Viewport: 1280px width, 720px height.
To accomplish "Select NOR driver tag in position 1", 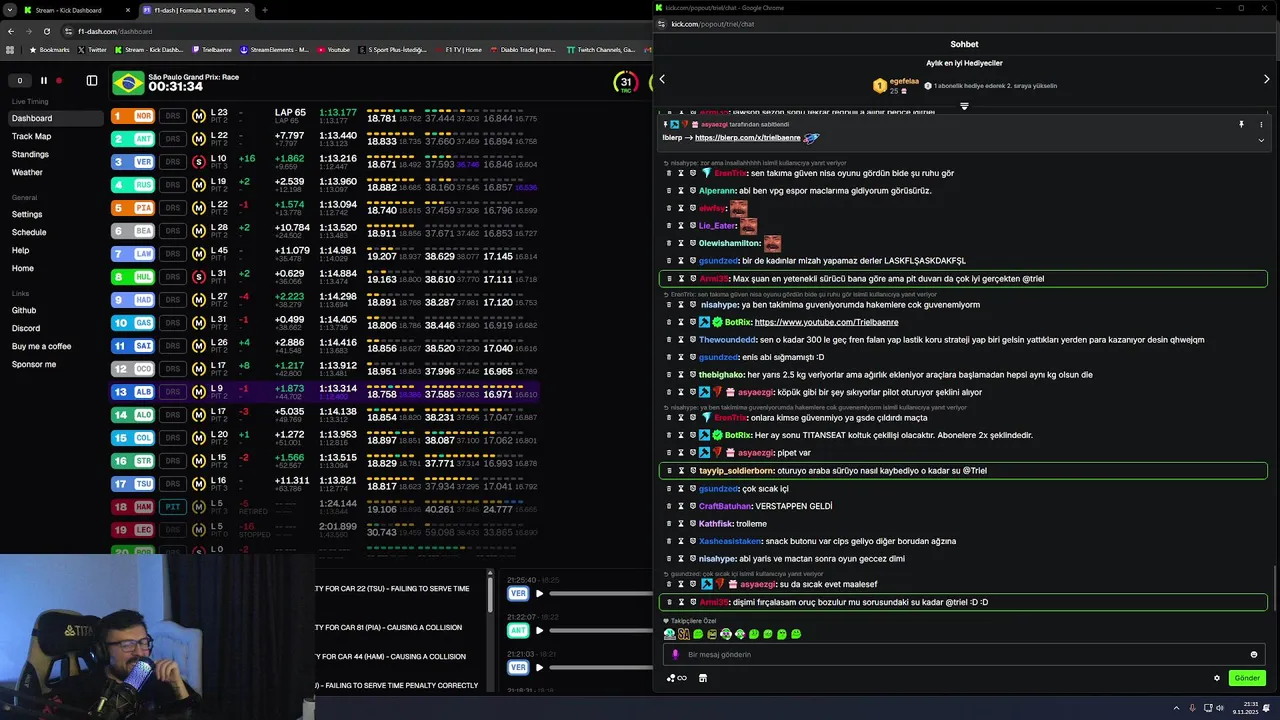I will pos(133,116).
